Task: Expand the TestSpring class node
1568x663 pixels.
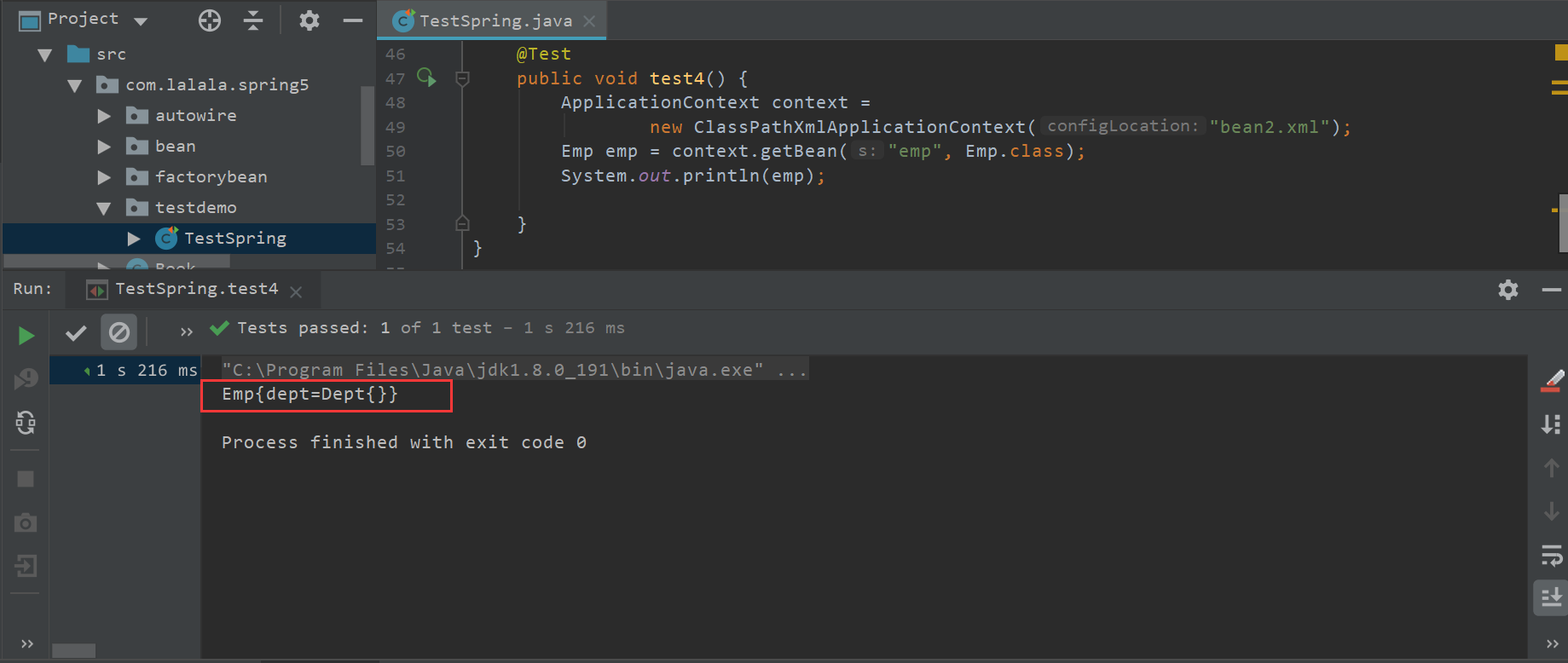Action: click(134, 239)
